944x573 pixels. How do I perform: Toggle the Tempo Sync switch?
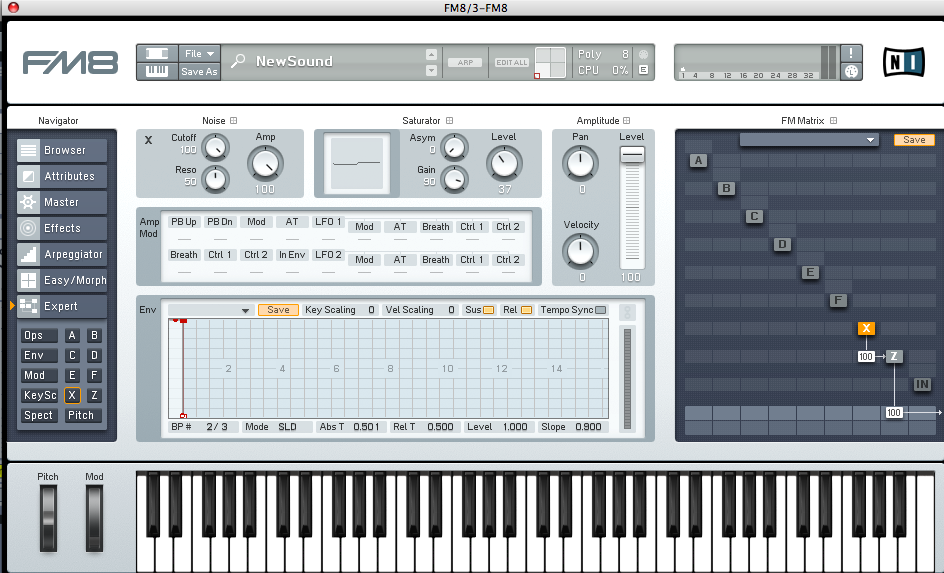click(x=600, y=310)
